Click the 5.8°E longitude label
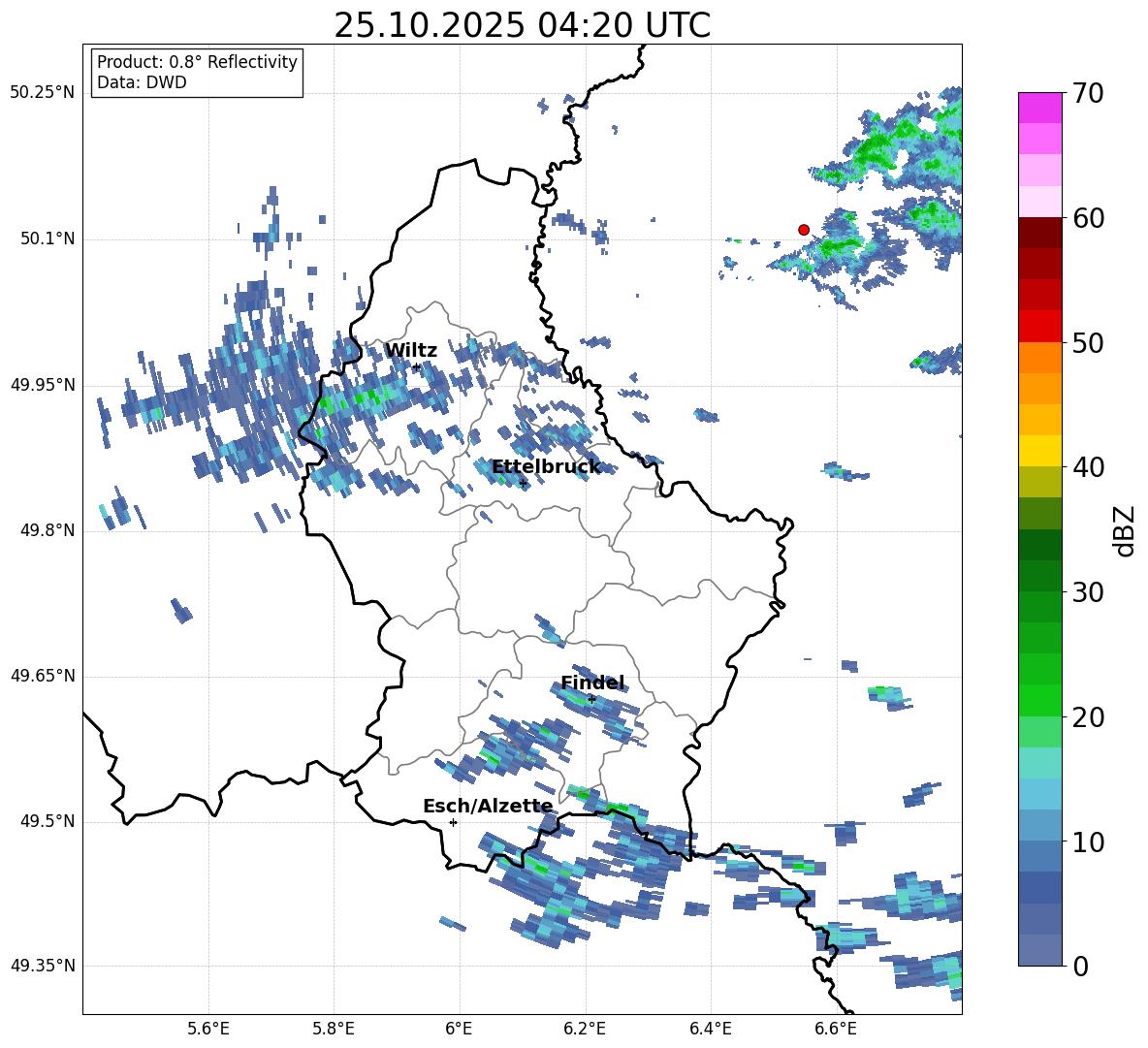The height and width of the screenshot is (1048, 1148). click(334, 1029)
